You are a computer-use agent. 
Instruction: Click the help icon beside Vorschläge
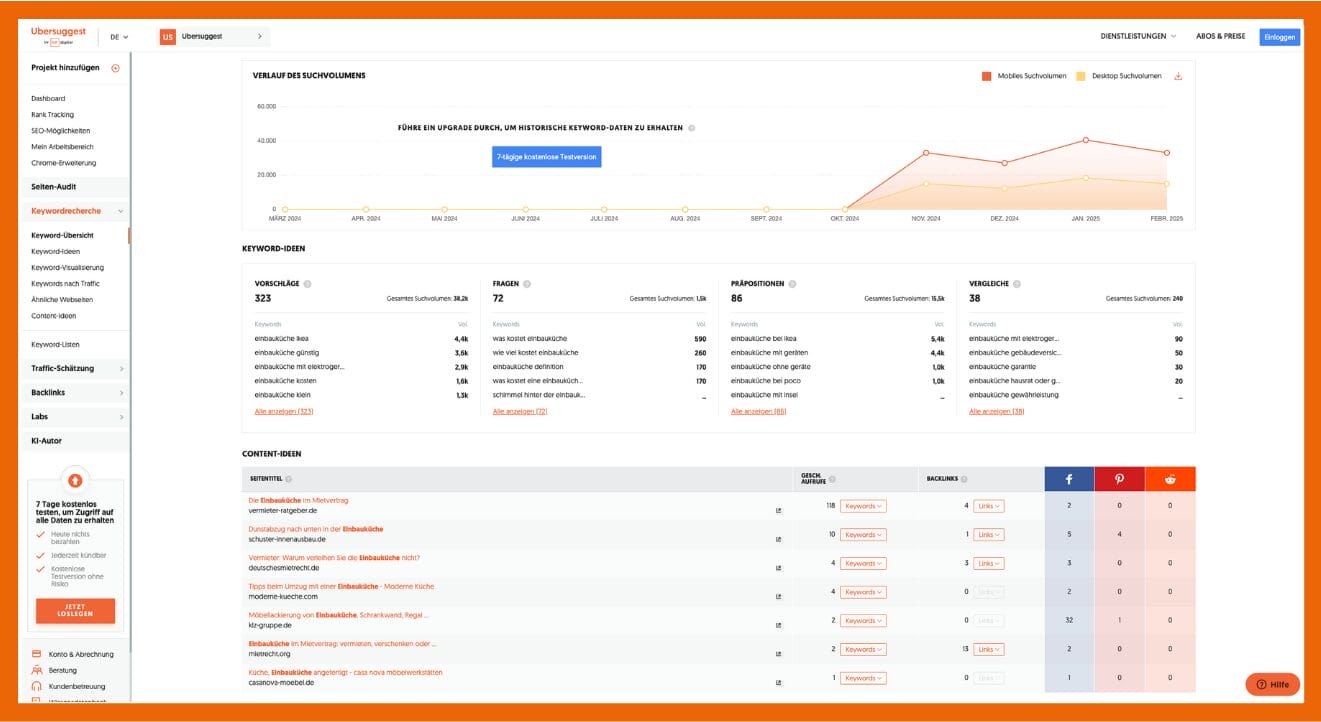(307, 284)
